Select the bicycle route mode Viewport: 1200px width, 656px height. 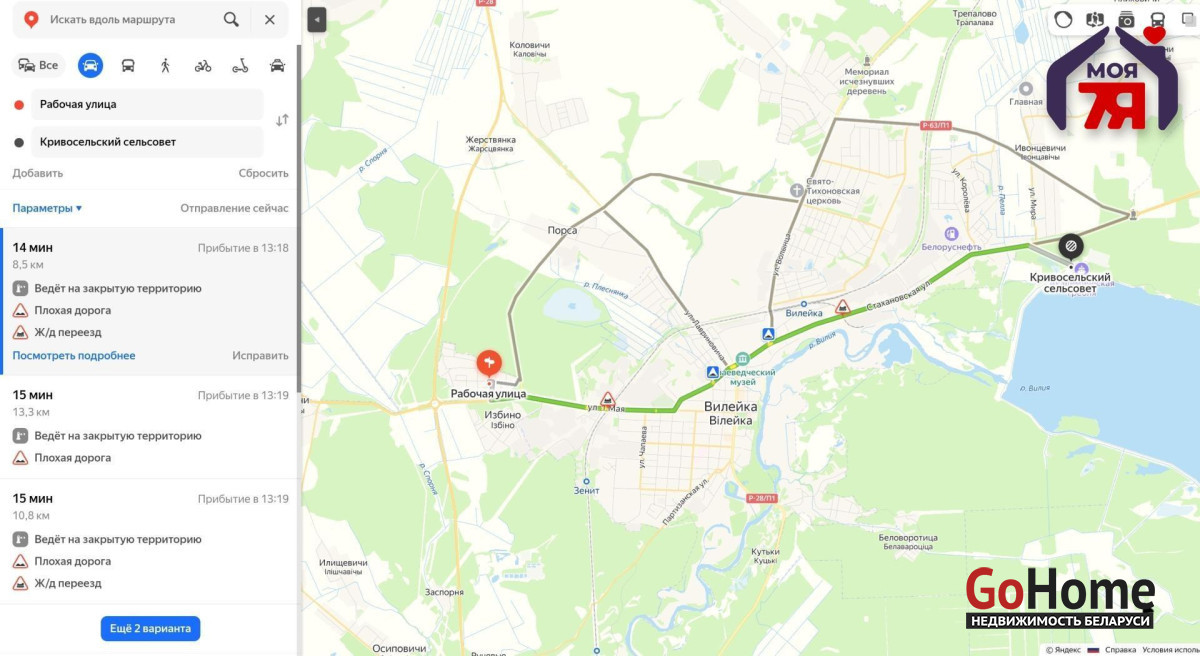click(x=203, y=66)
